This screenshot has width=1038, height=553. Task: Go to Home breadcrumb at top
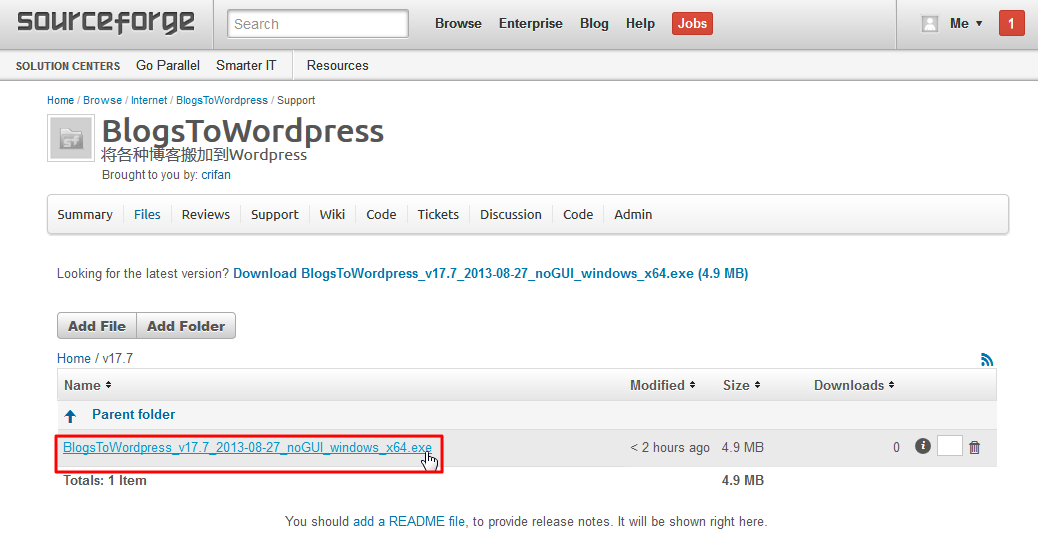point(60,100)
